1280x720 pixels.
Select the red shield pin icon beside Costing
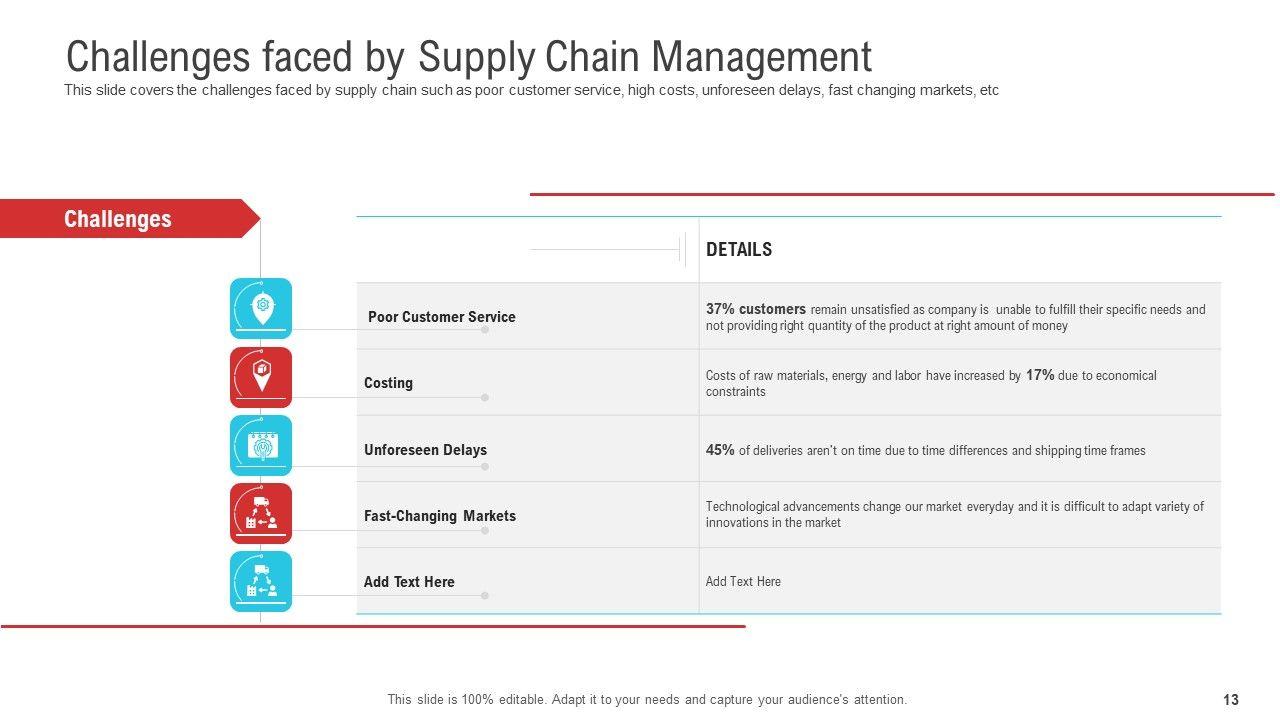coord(261,377)
